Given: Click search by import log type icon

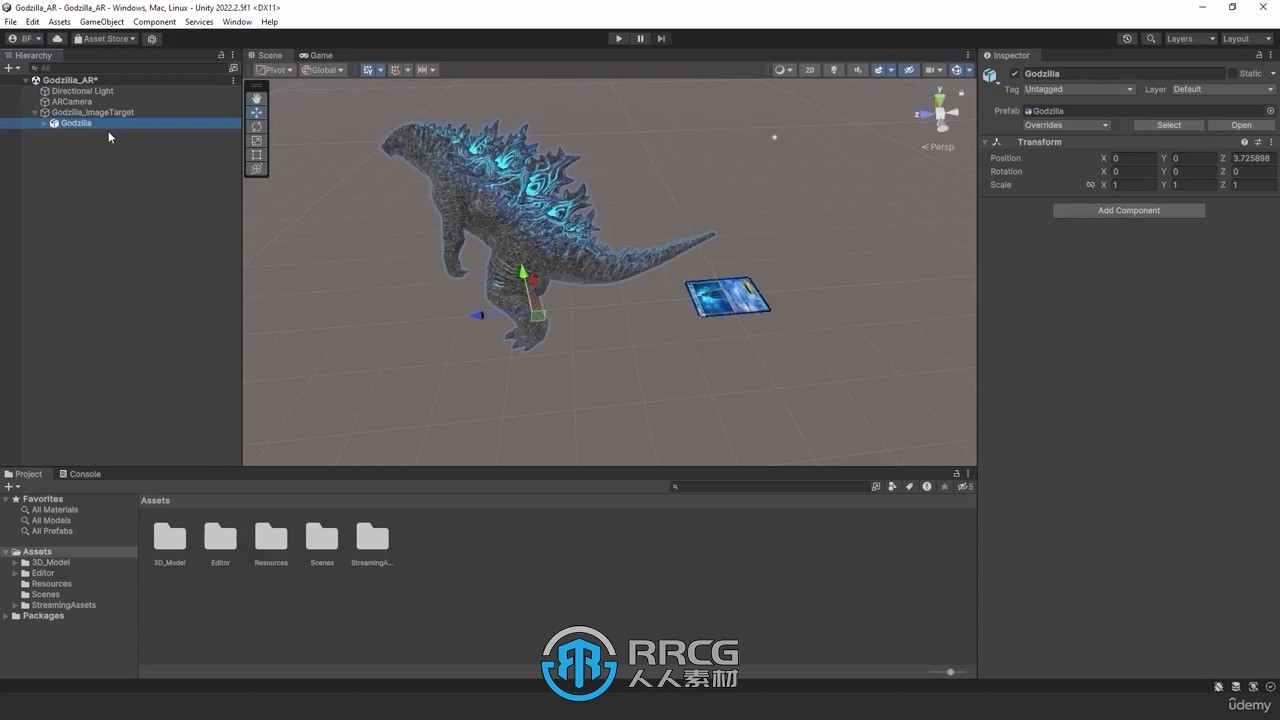Looking at the screenshot, I should 927,487.
